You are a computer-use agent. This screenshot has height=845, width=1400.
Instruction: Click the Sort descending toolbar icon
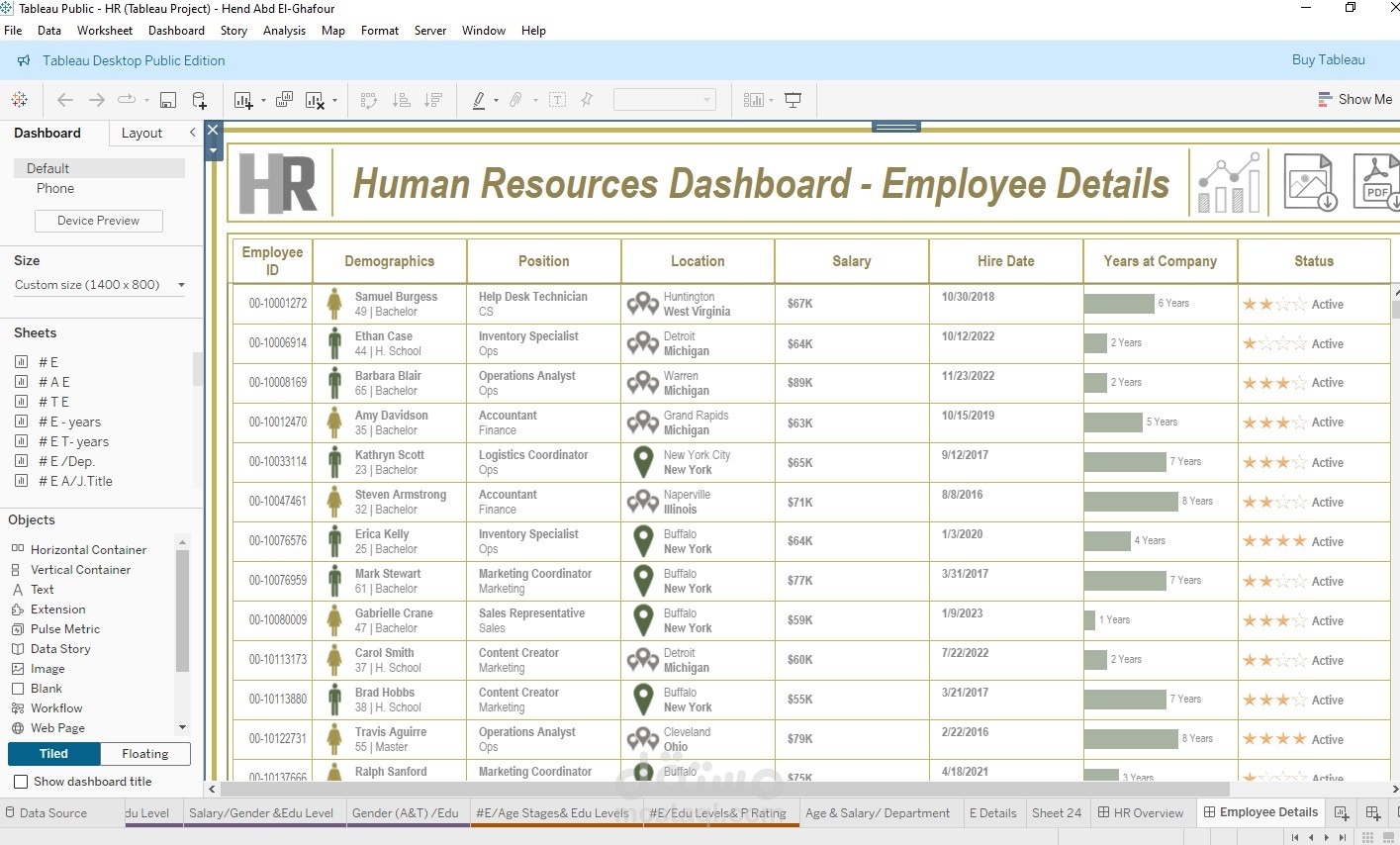pos(432,100)
